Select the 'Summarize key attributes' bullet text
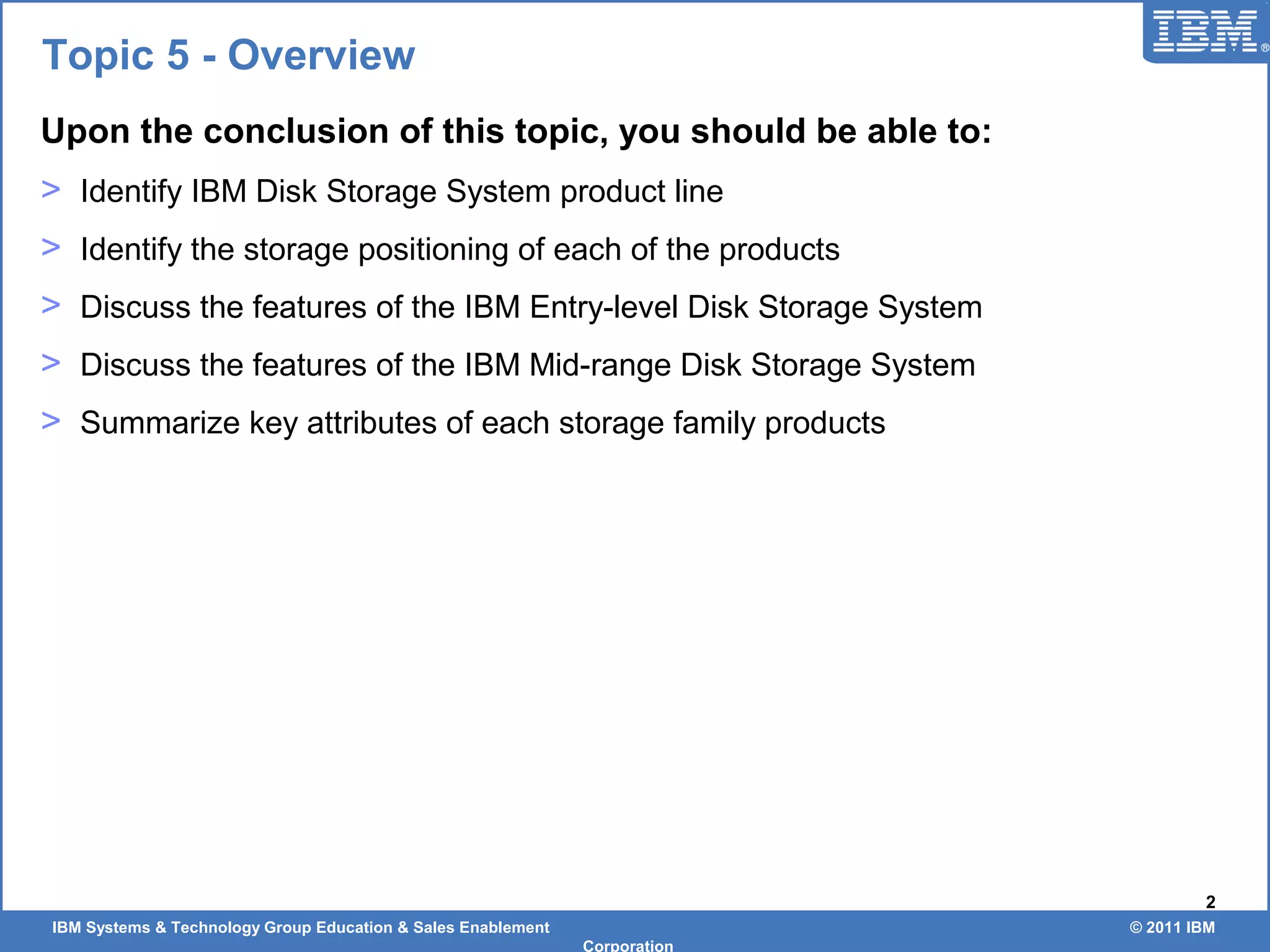The width and height of the screenshot is (1270, 952). pos(482,423)
